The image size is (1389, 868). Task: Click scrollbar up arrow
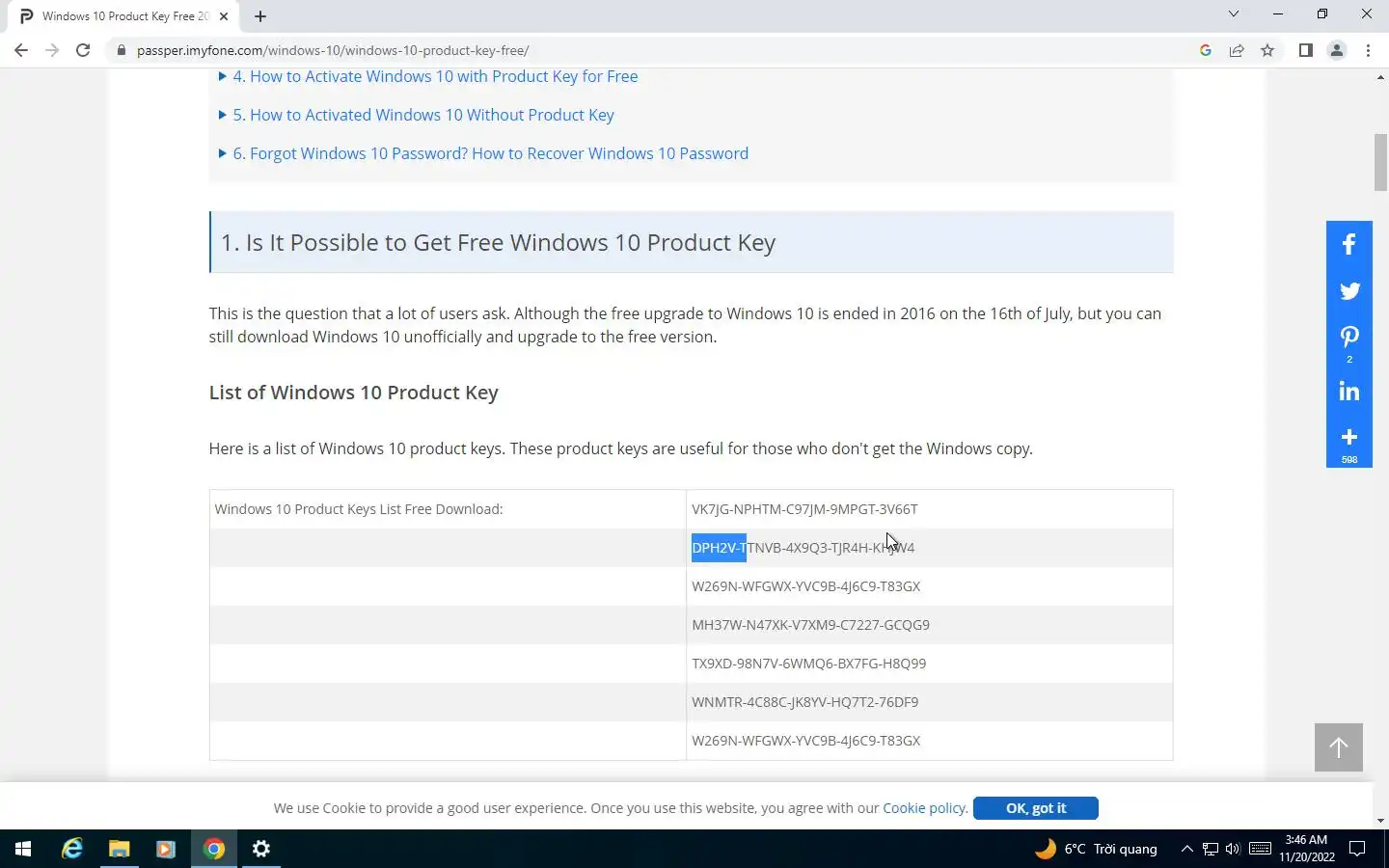(1380, 76)
